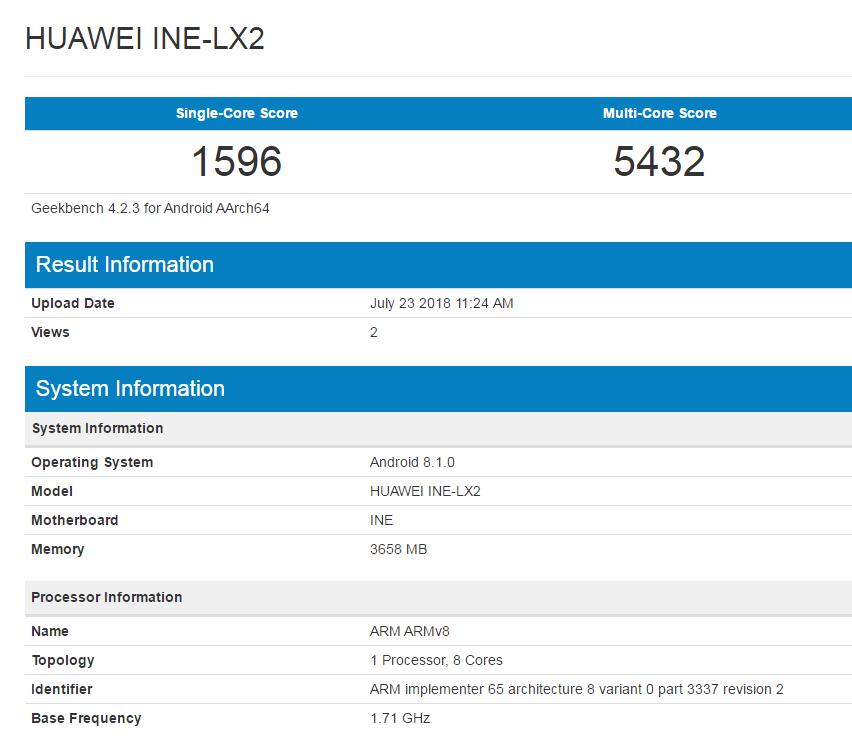This screenshot has height=745, width=852.
Task: Click the HUAWEI INE-LX2 model value
Action: tap(425, 491)
